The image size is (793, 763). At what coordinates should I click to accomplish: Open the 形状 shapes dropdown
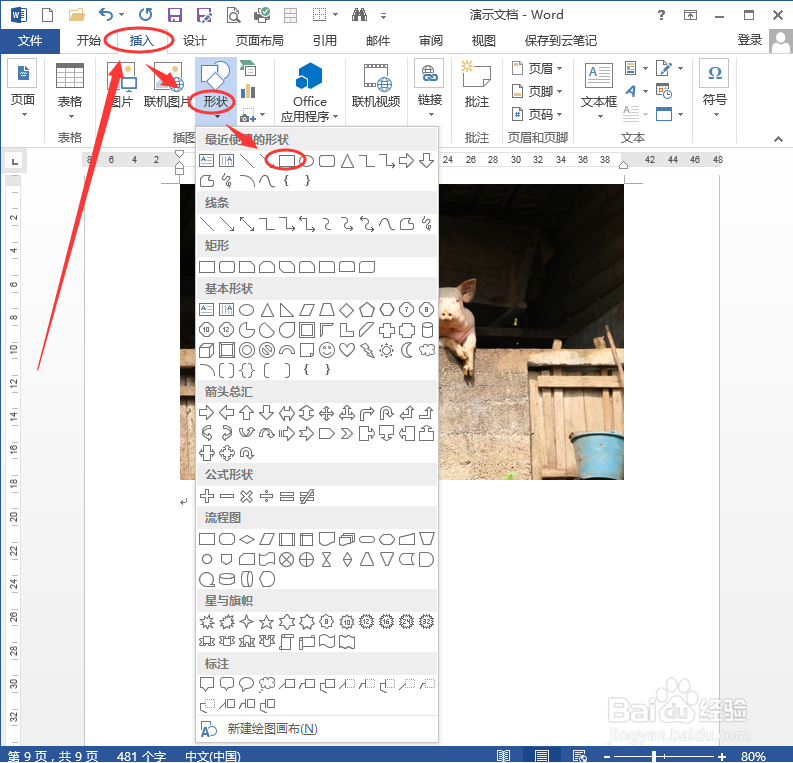(216, 91)
